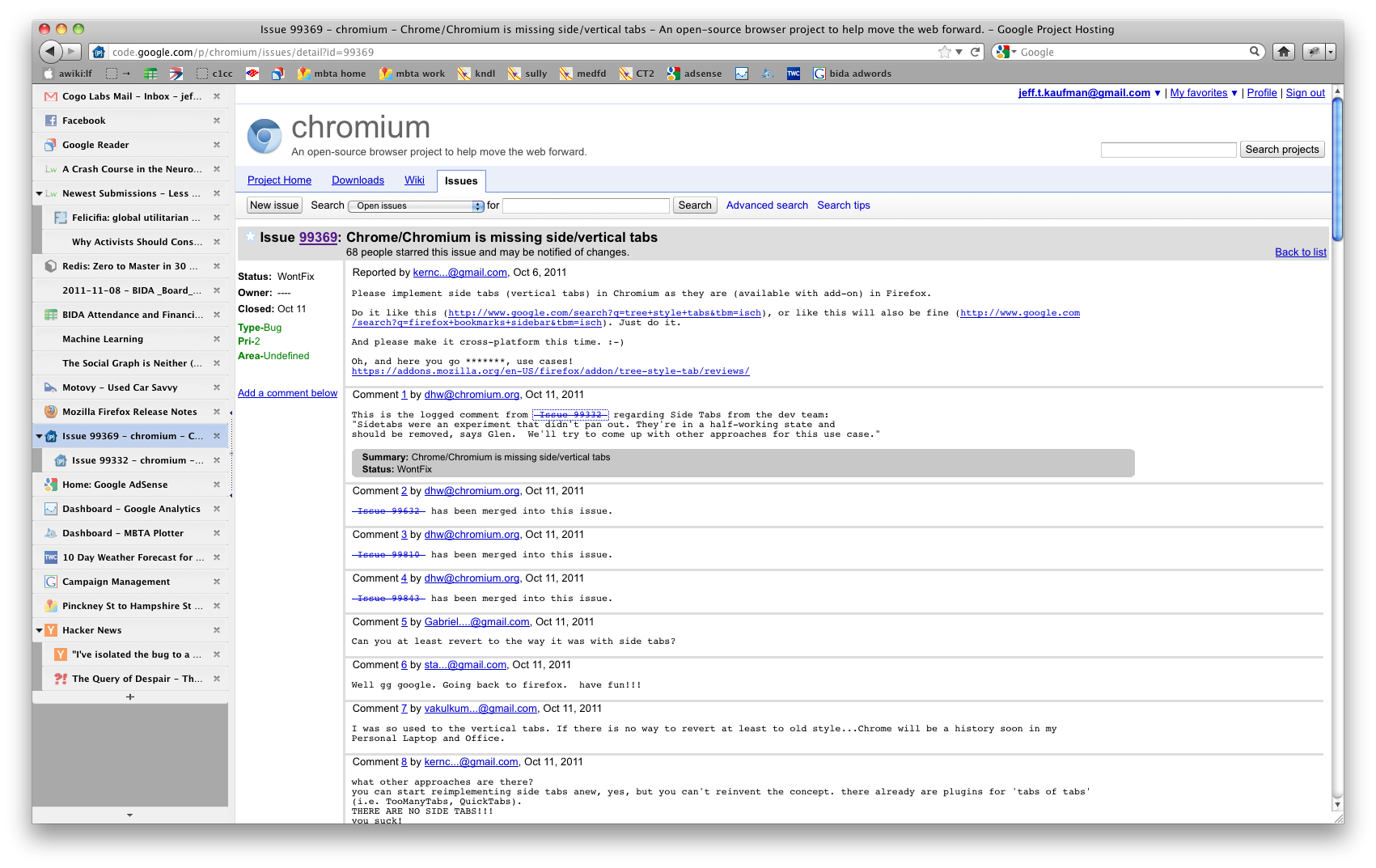Click the Apple menu icon bookmark
Image resolution: width=1376 pixels, height=868 pixels.
49,74
